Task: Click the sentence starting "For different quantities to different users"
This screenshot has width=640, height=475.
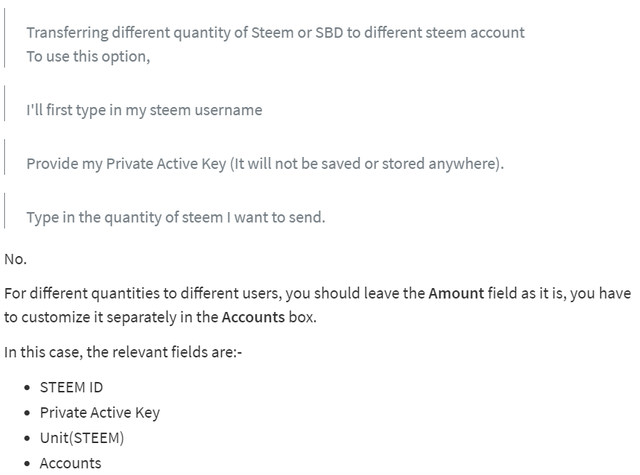Action: [318, 305]
